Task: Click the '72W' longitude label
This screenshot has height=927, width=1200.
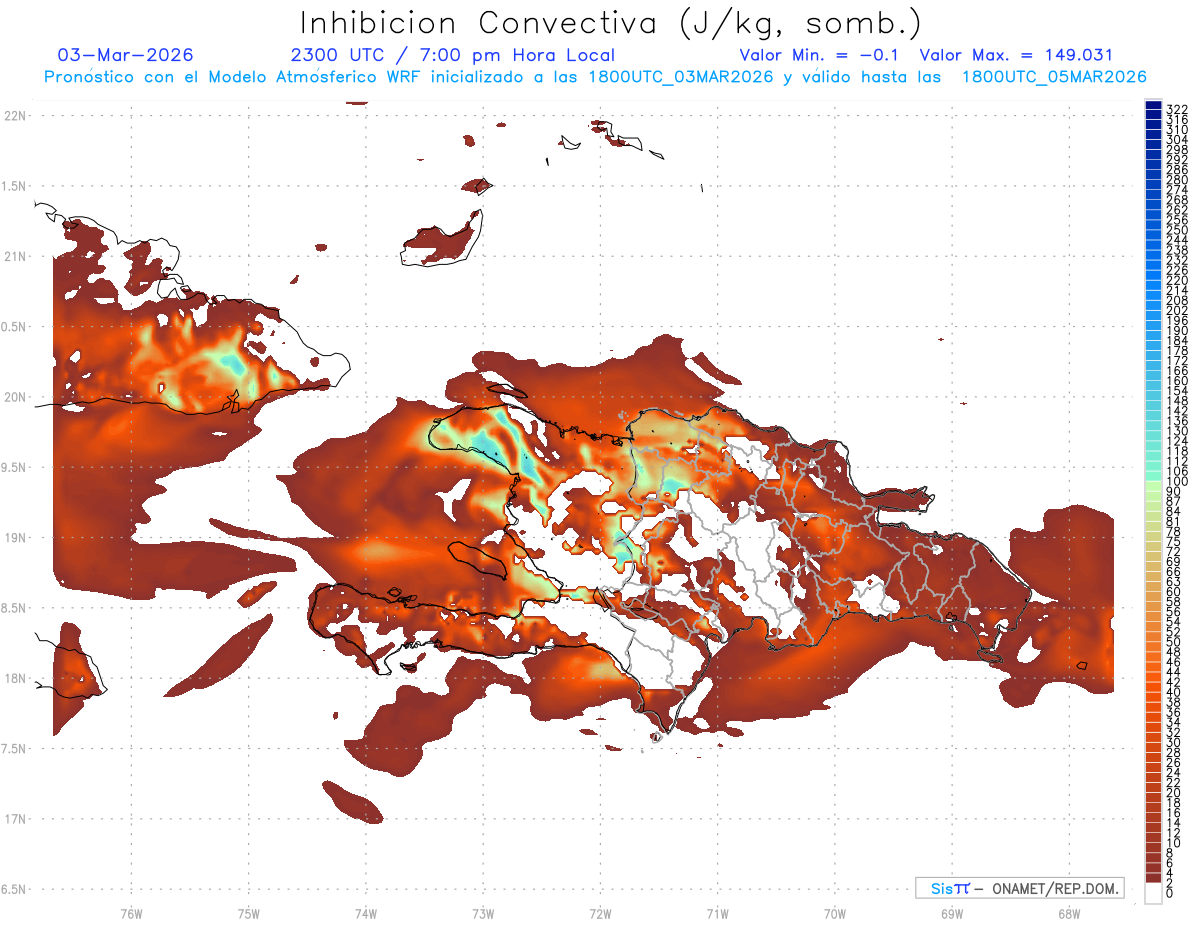Action: point(600,913)
